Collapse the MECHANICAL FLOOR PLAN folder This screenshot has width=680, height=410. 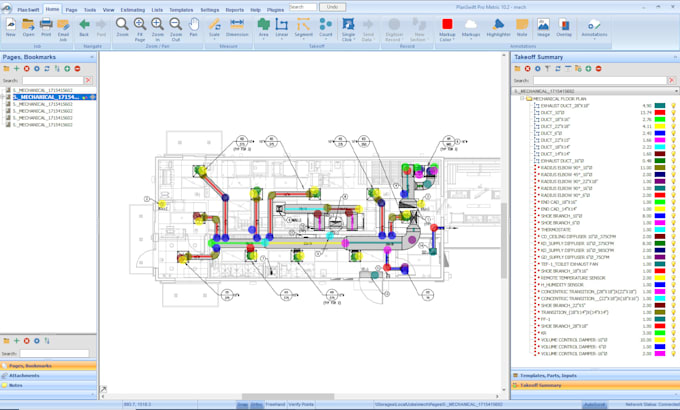[523, 98]
